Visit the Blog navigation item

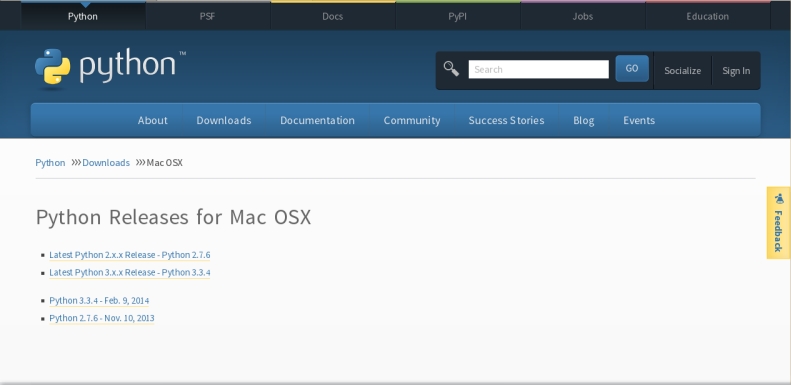tap(583, 120)
